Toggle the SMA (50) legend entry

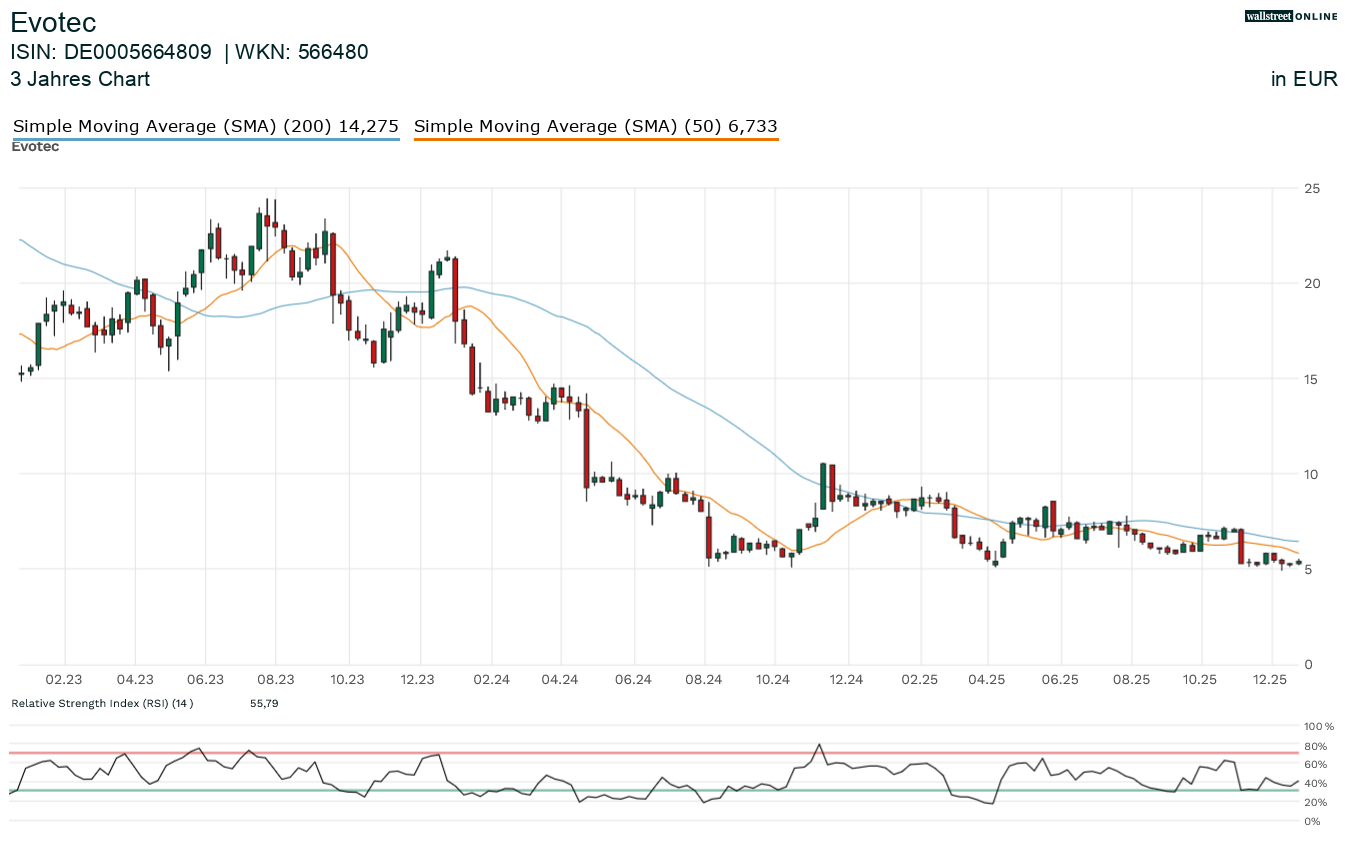595,127
